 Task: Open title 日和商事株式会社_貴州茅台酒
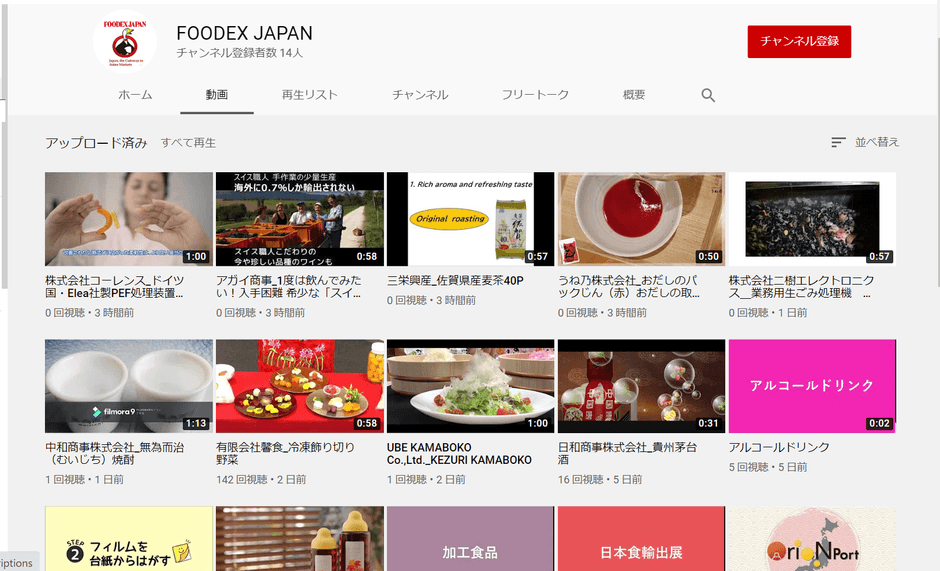click(x=628, y=453)
